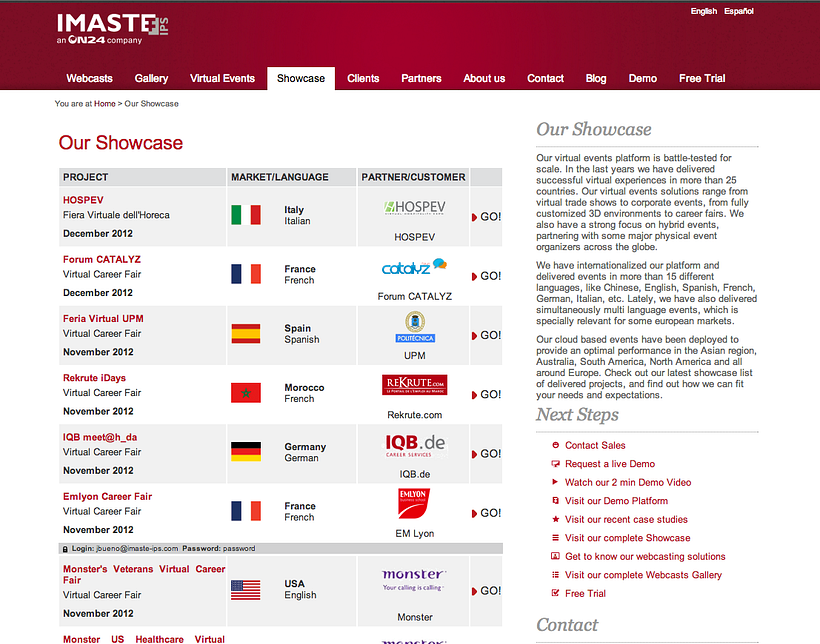820x644 pixels.
Task: Click GO! for Forum CATALYZ row
Action: coord(486,276)
